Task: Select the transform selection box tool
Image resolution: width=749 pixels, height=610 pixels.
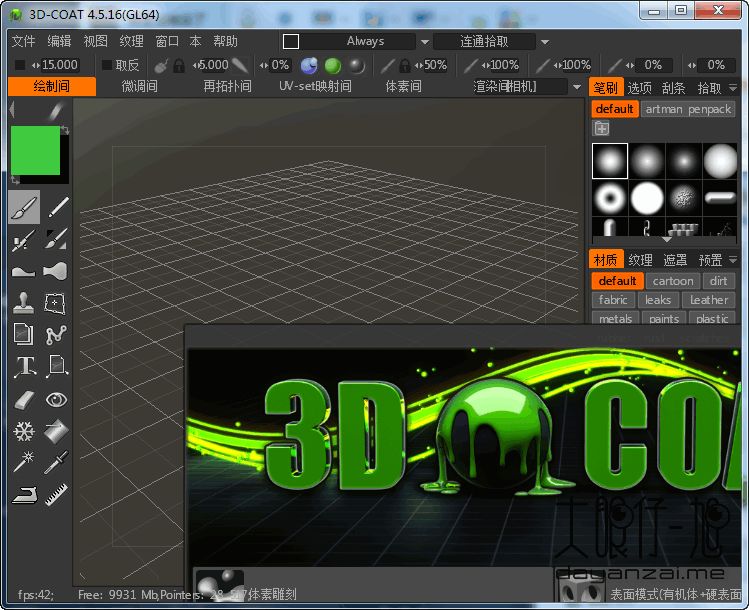Action: [x=55, y=303]
